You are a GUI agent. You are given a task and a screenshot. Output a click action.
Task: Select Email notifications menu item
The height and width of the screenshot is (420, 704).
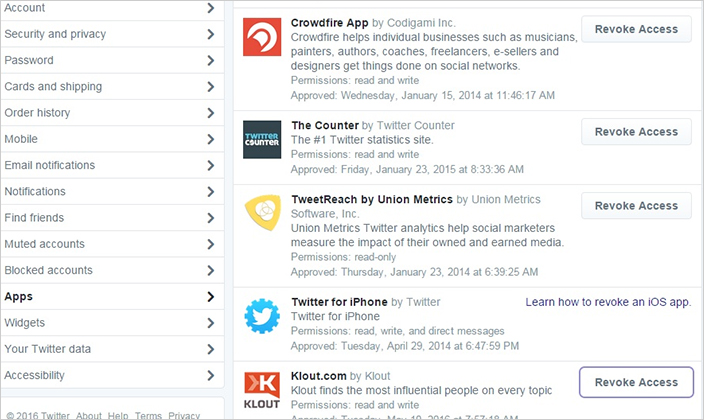(50, 165)
